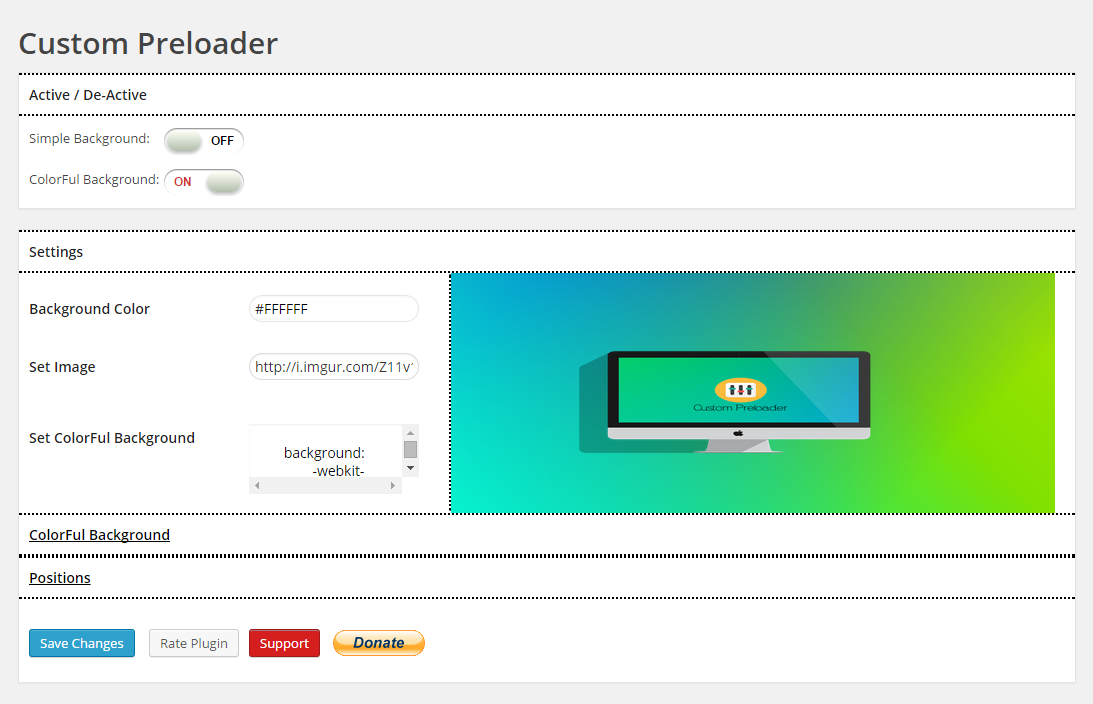Click the iMac monitor preview image
This screenshot has height=704, width=1093.
pyautogui.click(x=725, y=401)
